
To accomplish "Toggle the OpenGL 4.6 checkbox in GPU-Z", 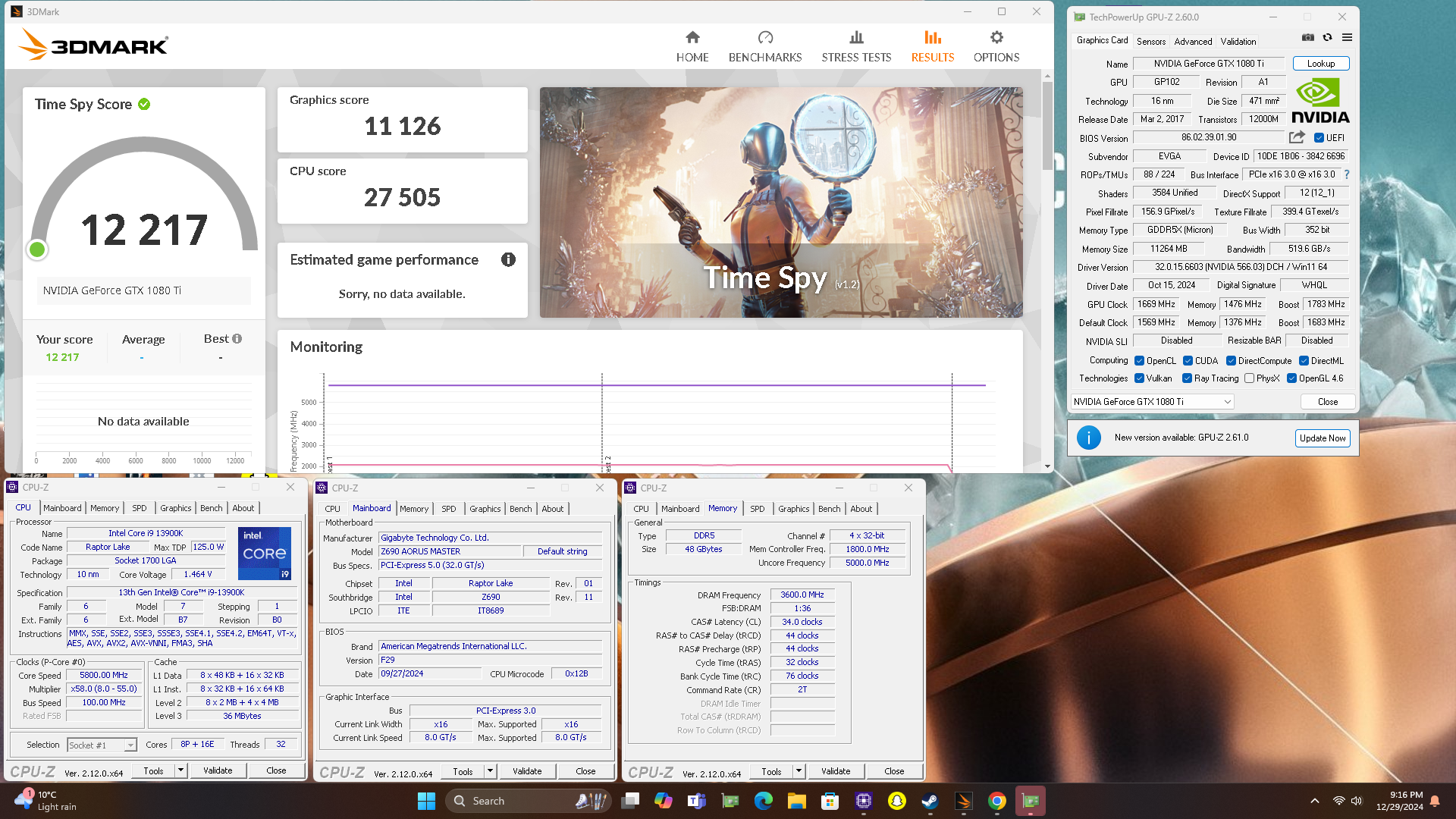I will [1291, 378].
